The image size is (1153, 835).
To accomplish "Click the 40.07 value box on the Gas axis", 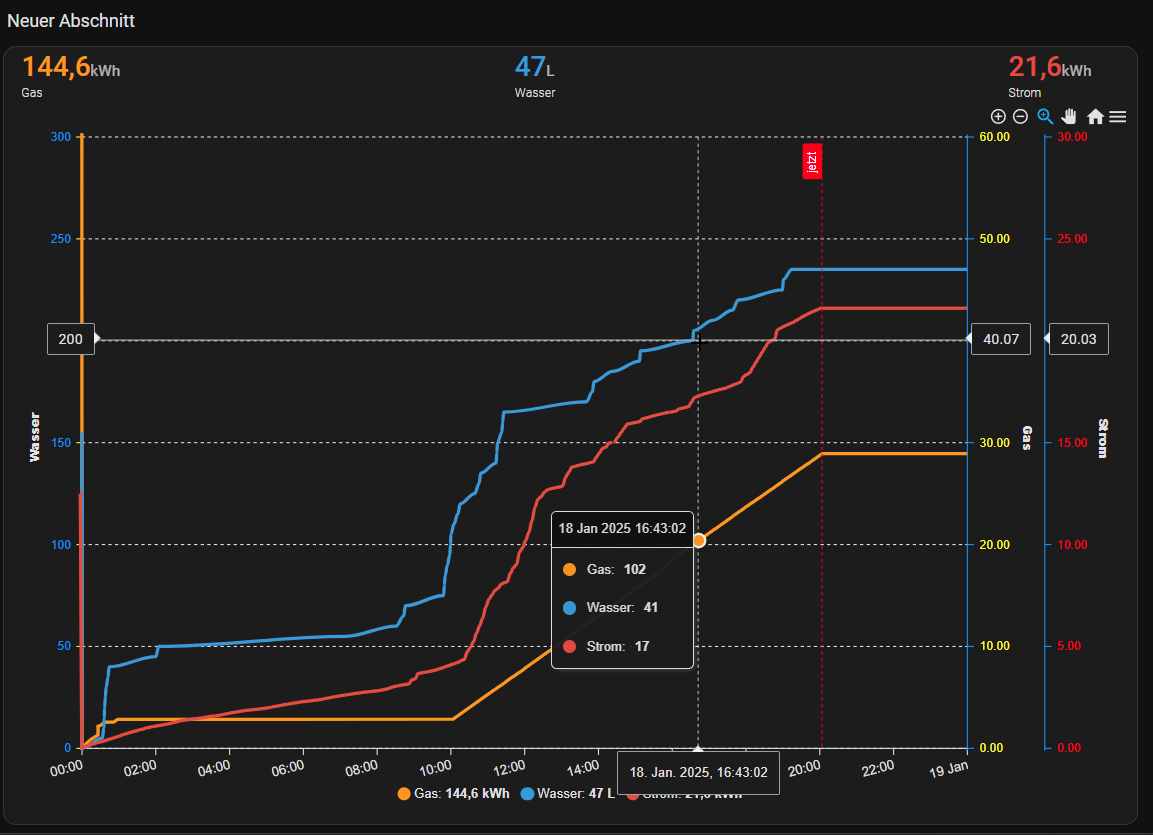I will [1000, 339].
